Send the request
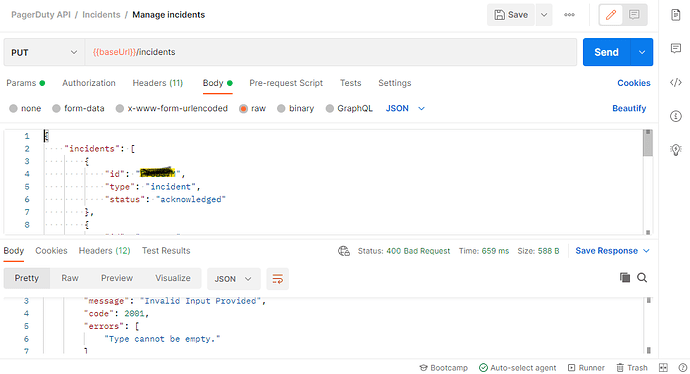This screenshot has height=374, width=690. tap(606, 52)
